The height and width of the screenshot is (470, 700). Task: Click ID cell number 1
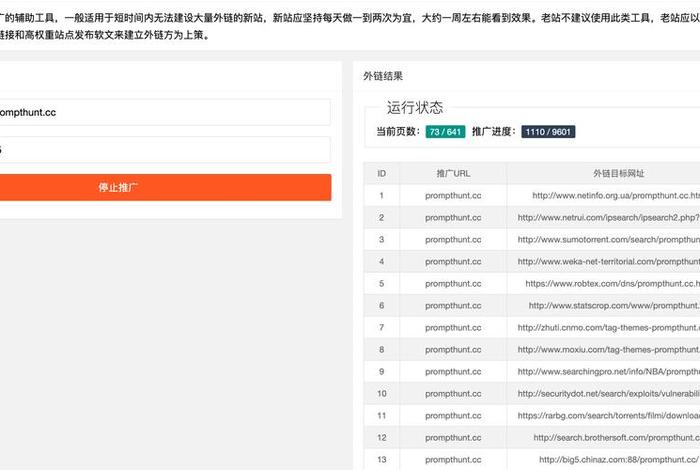382,195
